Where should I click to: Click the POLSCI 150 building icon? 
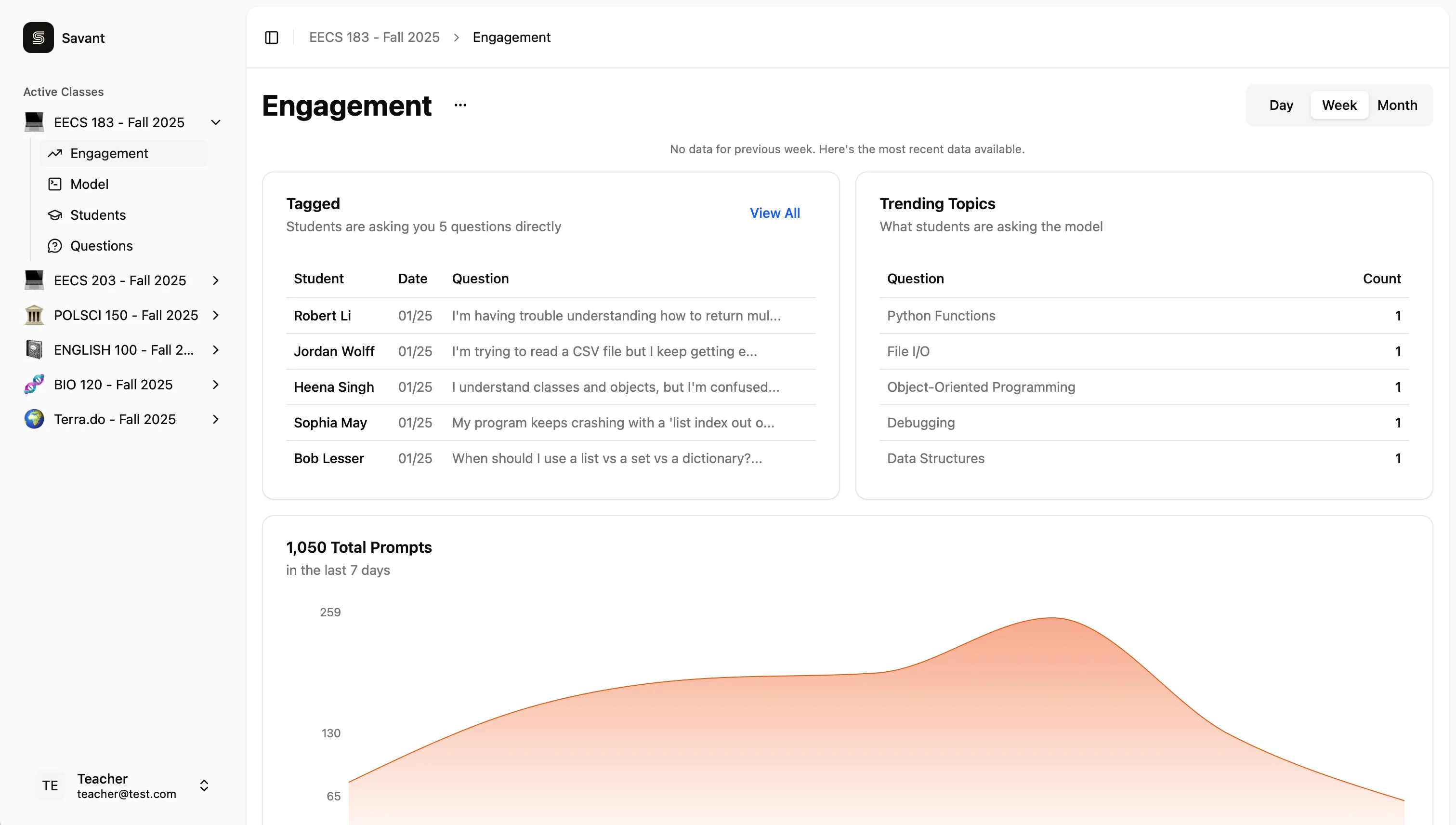coord(34,315)
